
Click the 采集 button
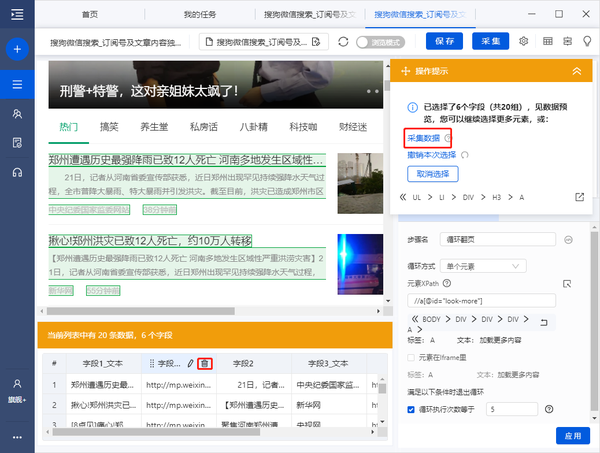pos(491,41)
